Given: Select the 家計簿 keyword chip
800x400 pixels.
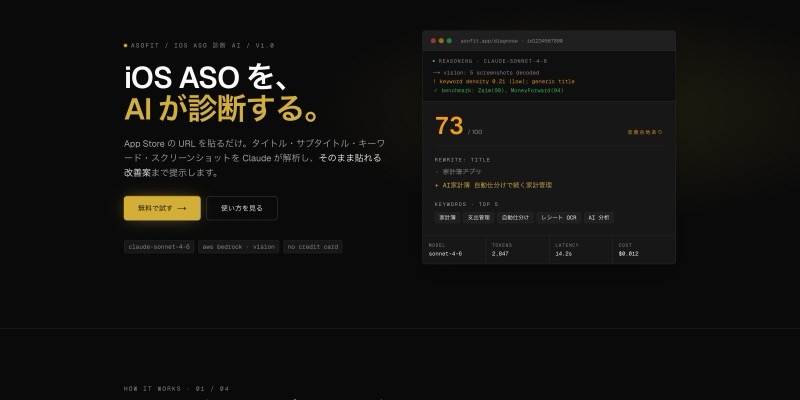Looking at the screenshot, I should 447,218.
